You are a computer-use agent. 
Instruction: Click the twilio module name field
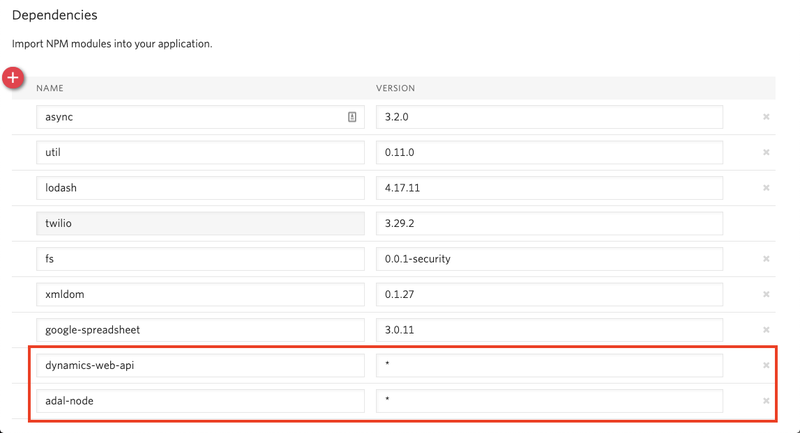coord(200,224)
